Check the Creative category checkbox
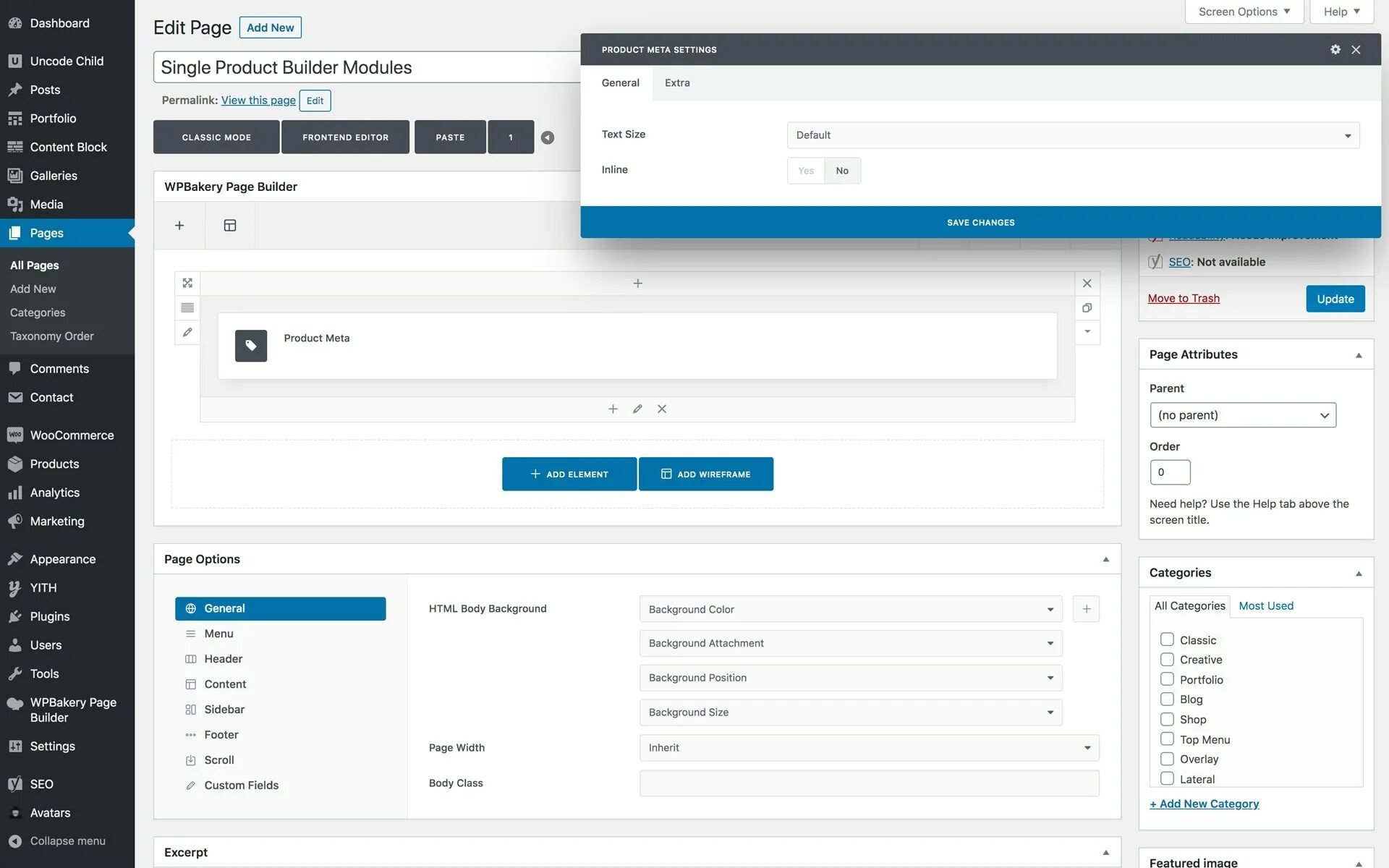The height and width of the screenshot is (868, 1389). [x=1167, y=660]
